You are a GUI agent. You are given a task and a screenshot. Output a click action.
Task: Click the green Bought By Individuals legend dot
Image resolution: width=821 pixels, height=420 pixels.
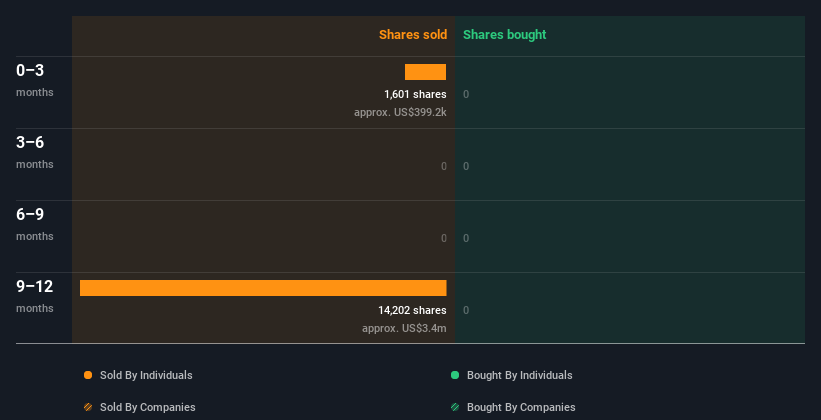click(x=455, y=375)
